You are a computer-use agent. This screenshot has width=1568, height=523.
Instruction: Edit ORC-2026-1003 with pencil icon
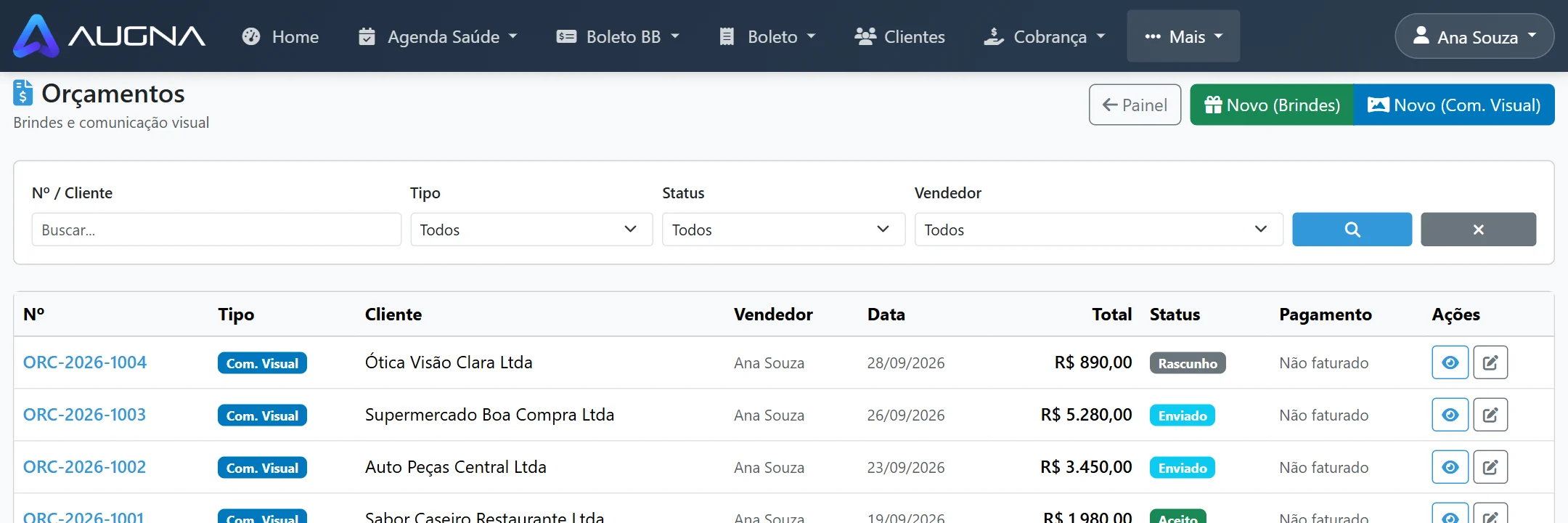pyautogui.click(x=1490, y=415)
